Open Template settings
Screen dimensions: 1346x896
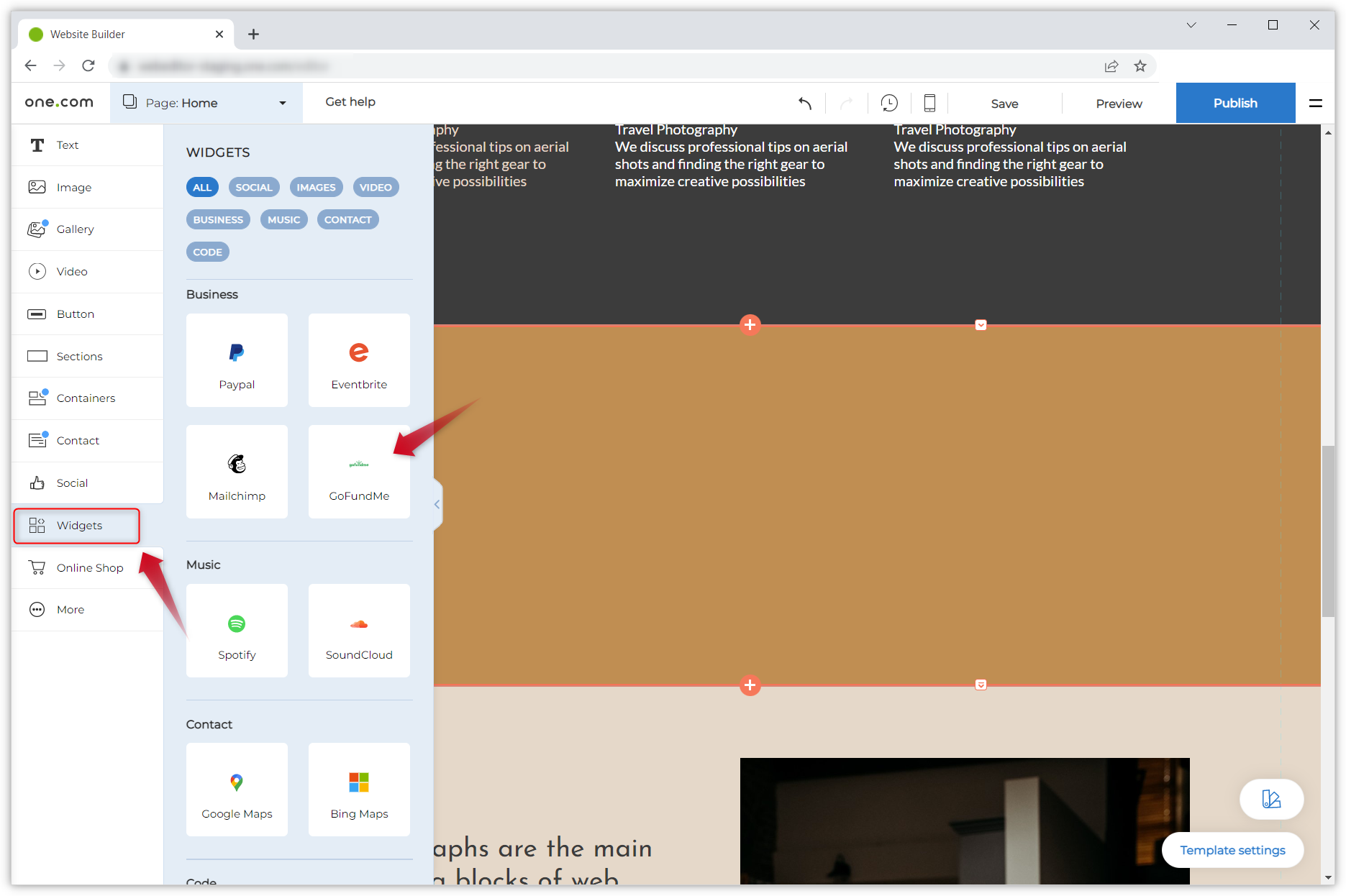pos(1232,850)
